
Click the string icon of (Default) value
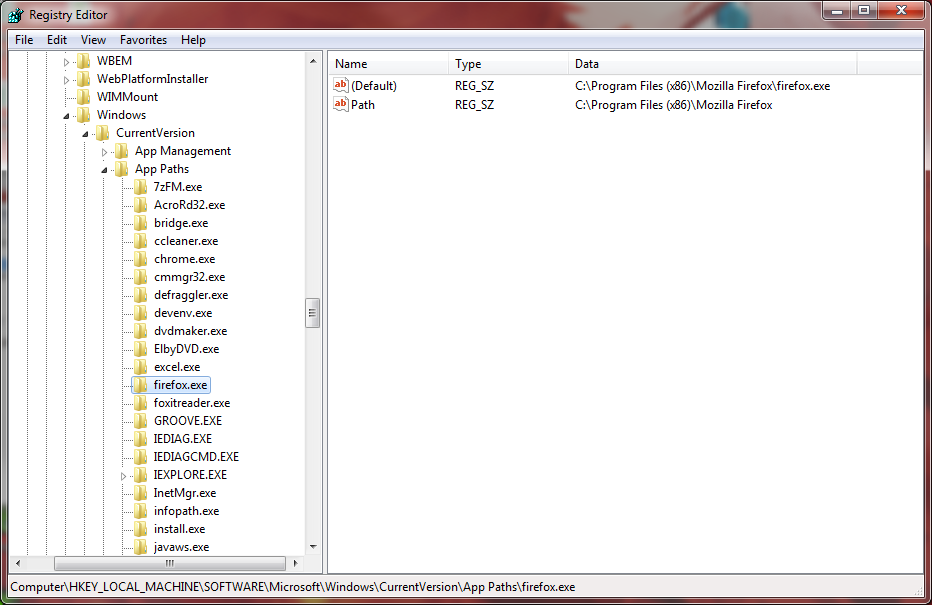tap(341, 86)
